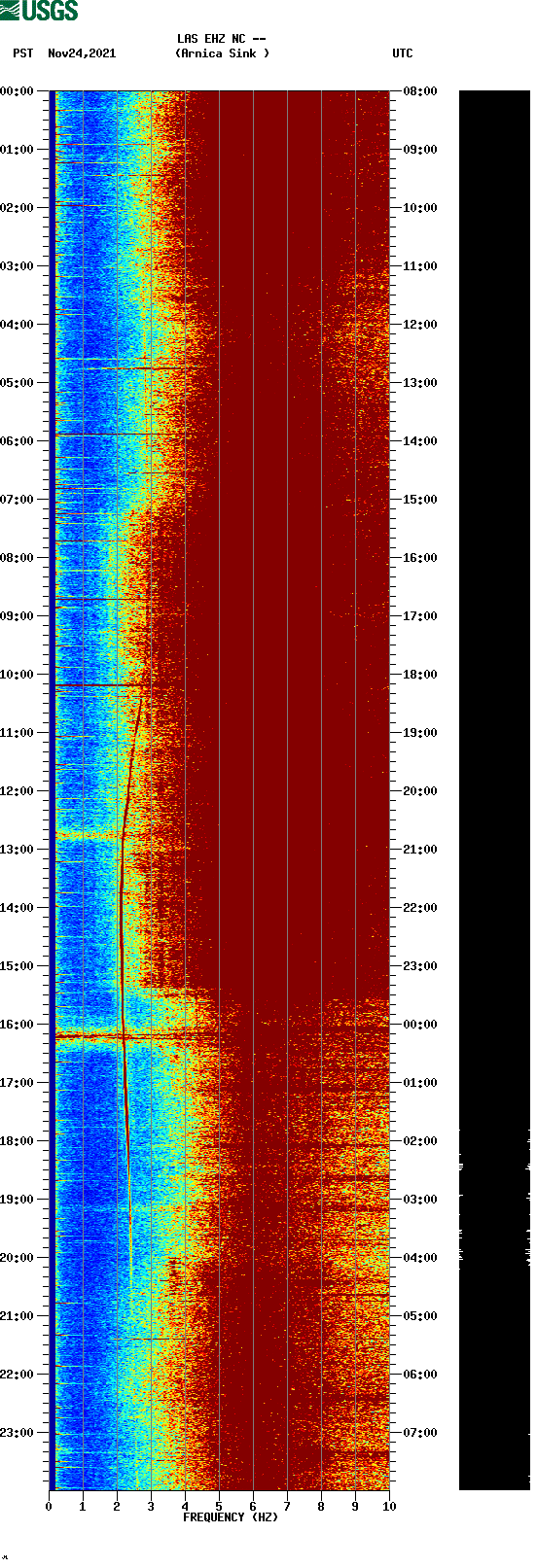Image resolution: width=537 pixels, height=1568 pixels.
Task: Click frequency axis value '0'
Action: click(49, 1507)
